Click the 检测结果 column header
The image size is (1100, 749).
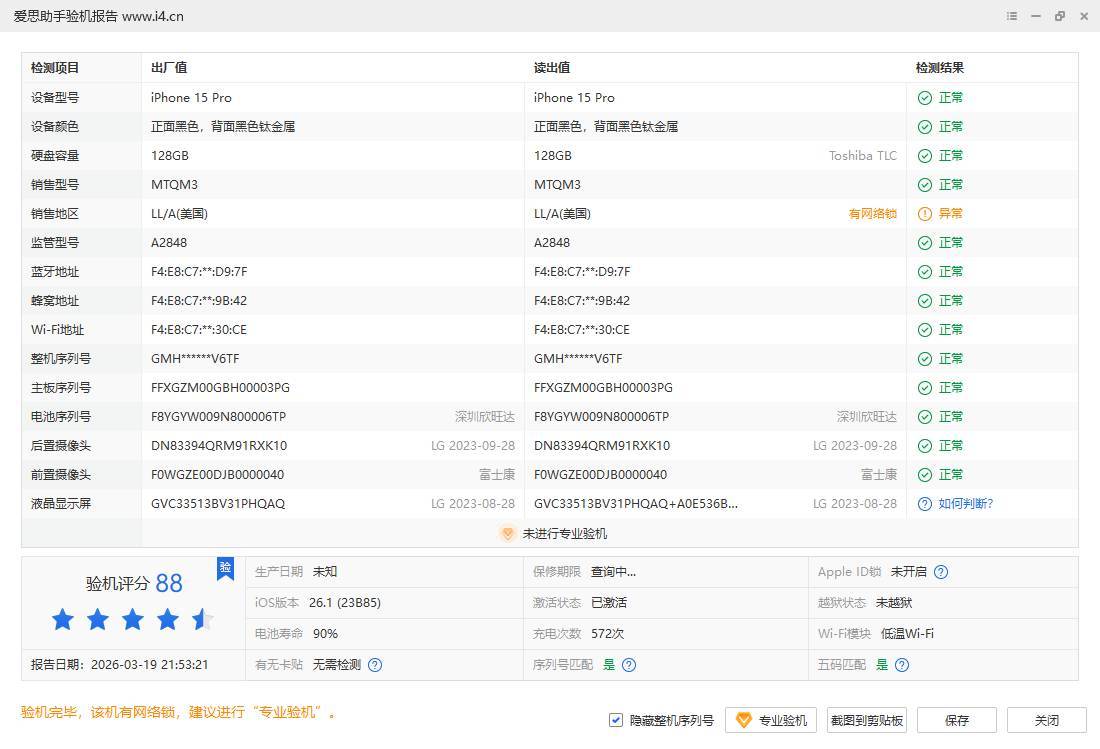(x=940, y=68)
